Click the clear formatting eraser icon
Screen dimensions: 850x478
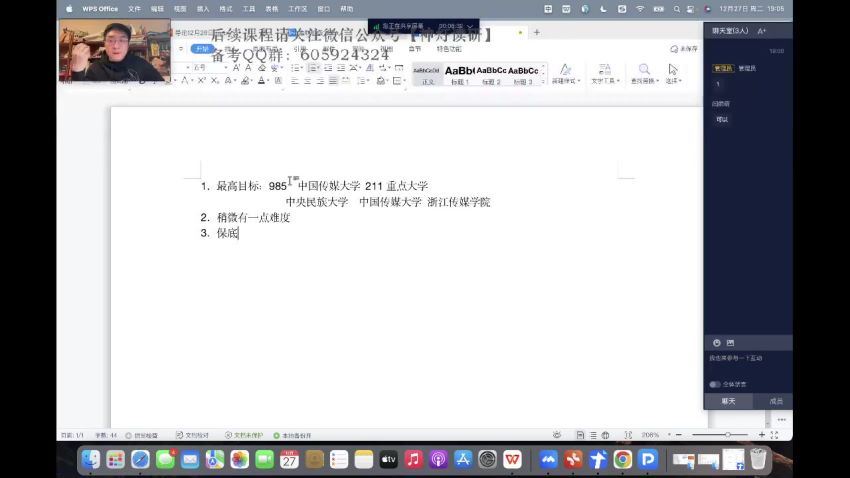[x=262, y=68]
